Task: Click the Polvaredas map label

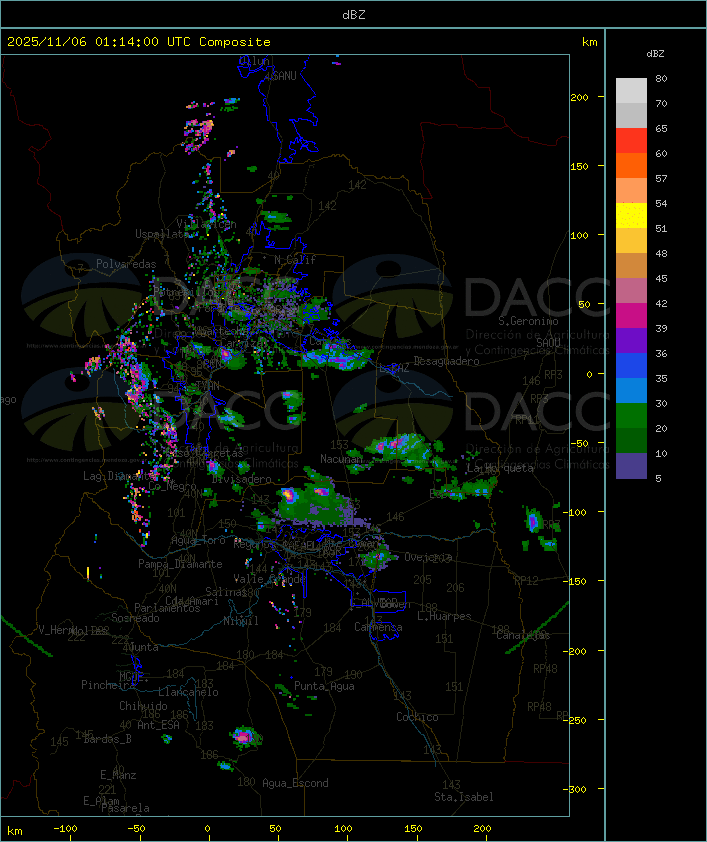Action: (x=126, y=264)
